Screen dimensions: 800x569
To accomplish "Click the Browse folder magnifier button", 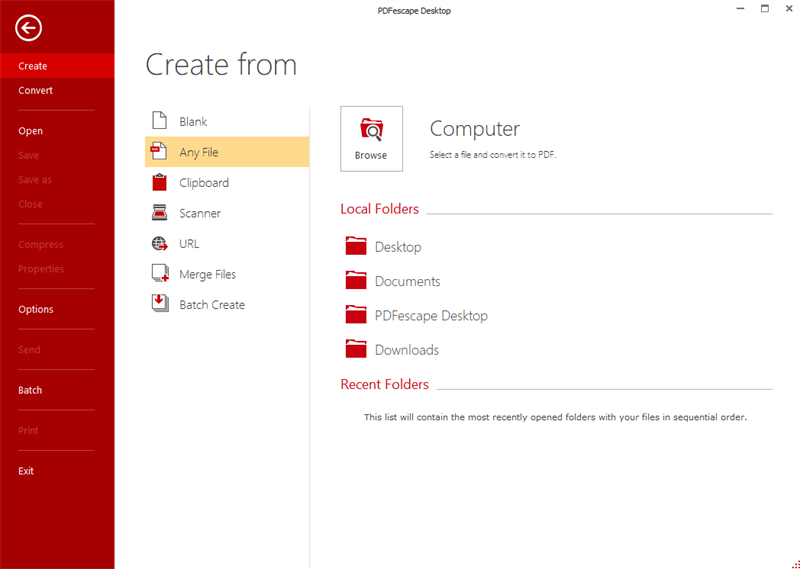I will (371, 138).
